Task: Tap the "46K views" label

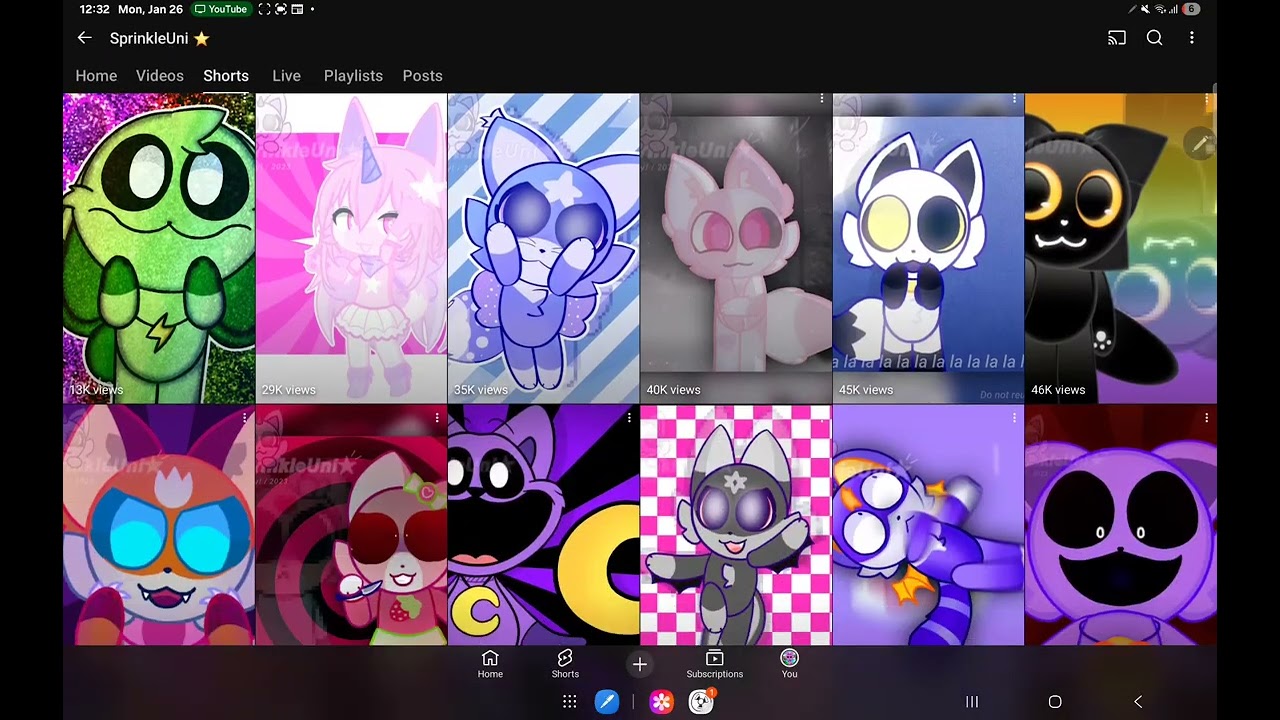Action: [1058, 390]
